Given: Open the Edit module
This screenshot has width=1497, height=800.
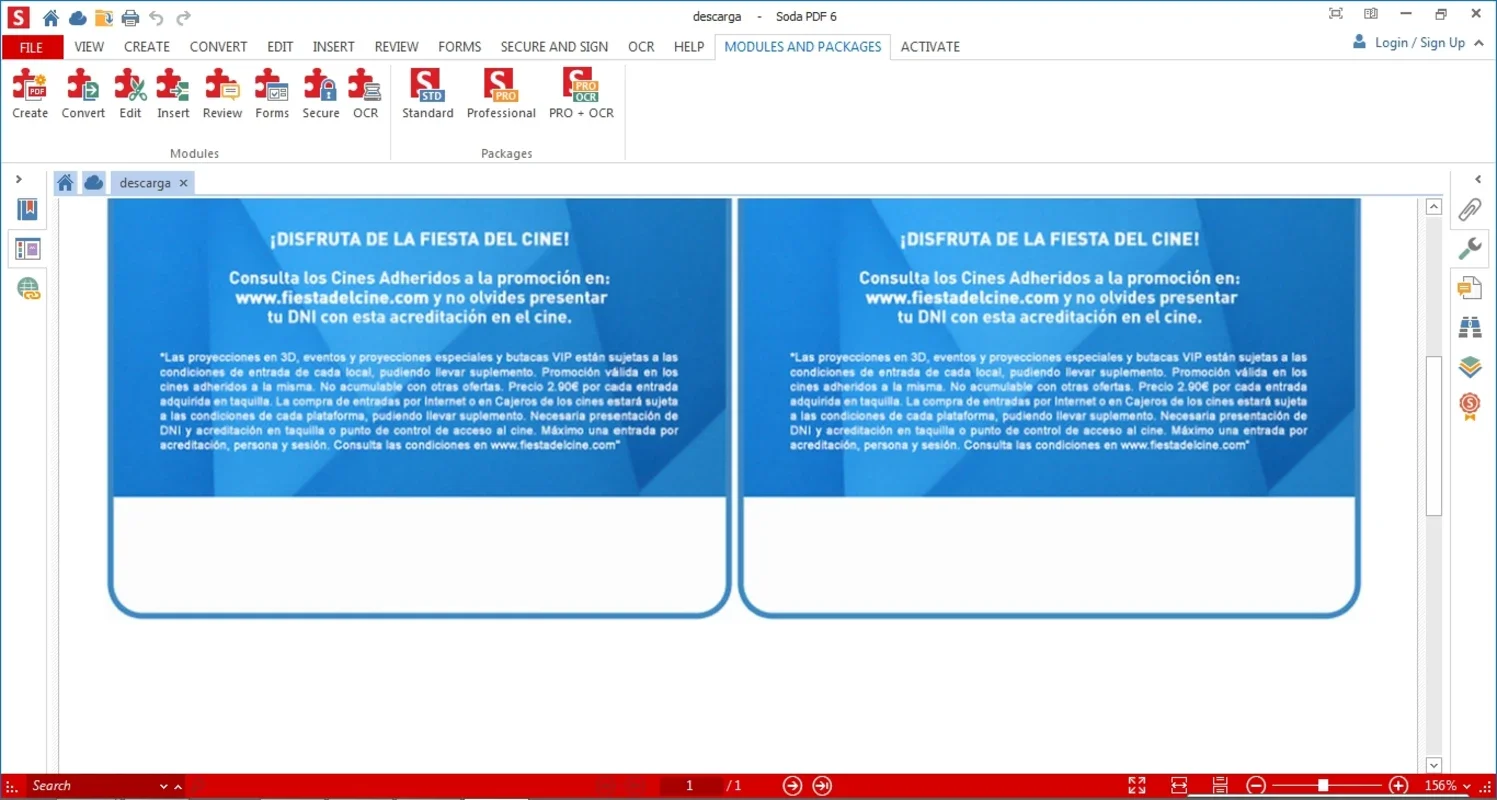Looking at the screenshot, I should tap(130, 94).
